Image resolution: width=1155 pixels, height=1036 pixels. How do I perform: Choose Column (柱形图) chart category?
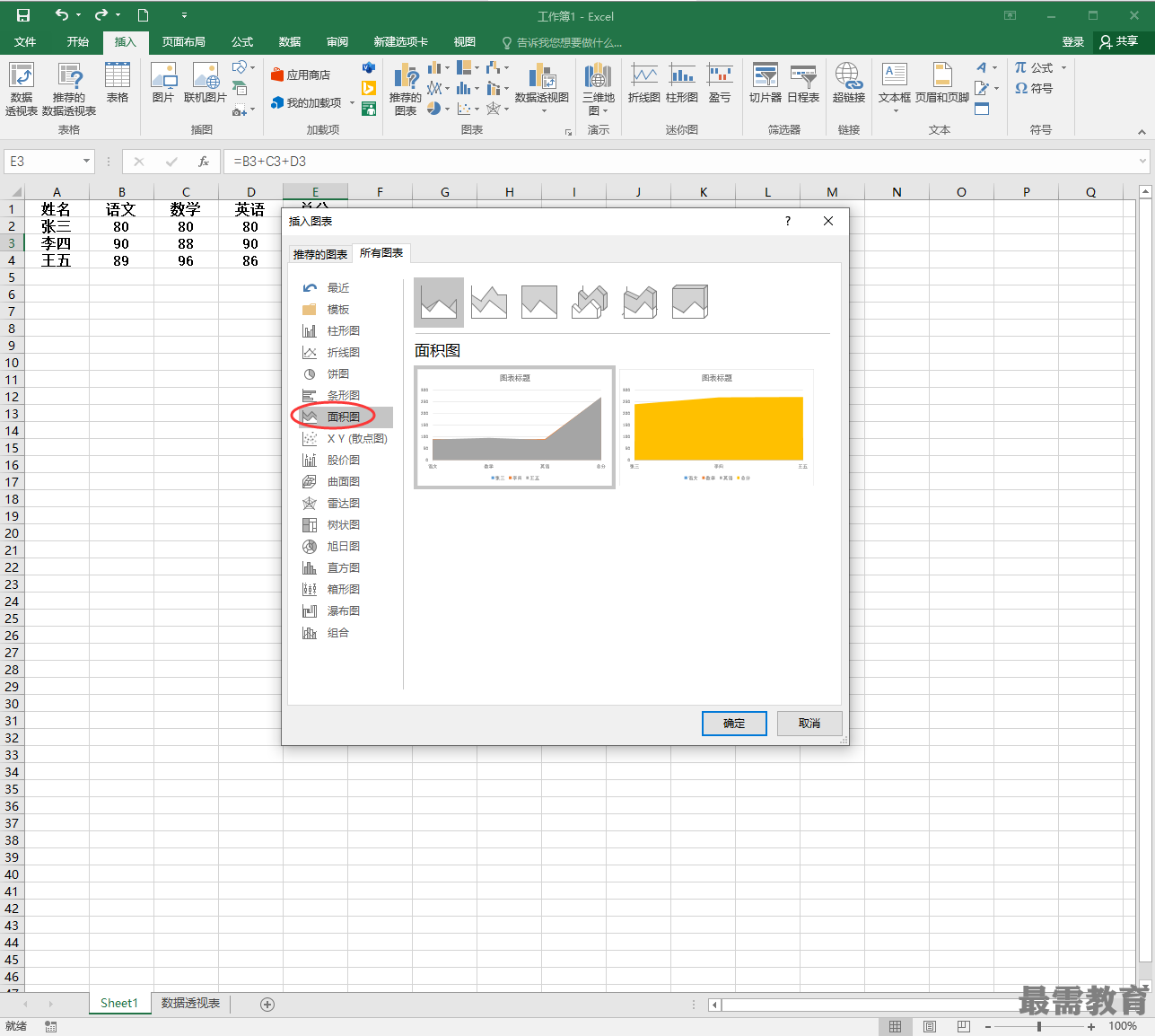click(x=344, y=330)
